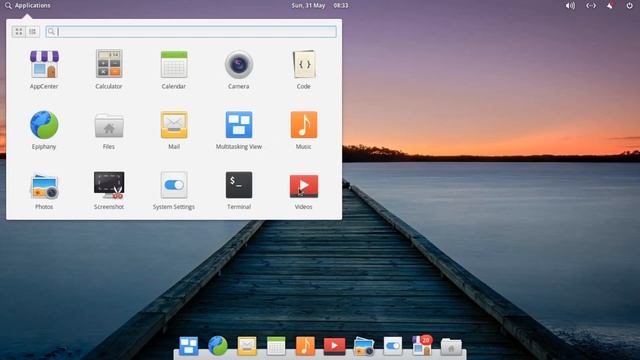
Task: Switch launcher to category list view
Action: [x=33, y=31]
